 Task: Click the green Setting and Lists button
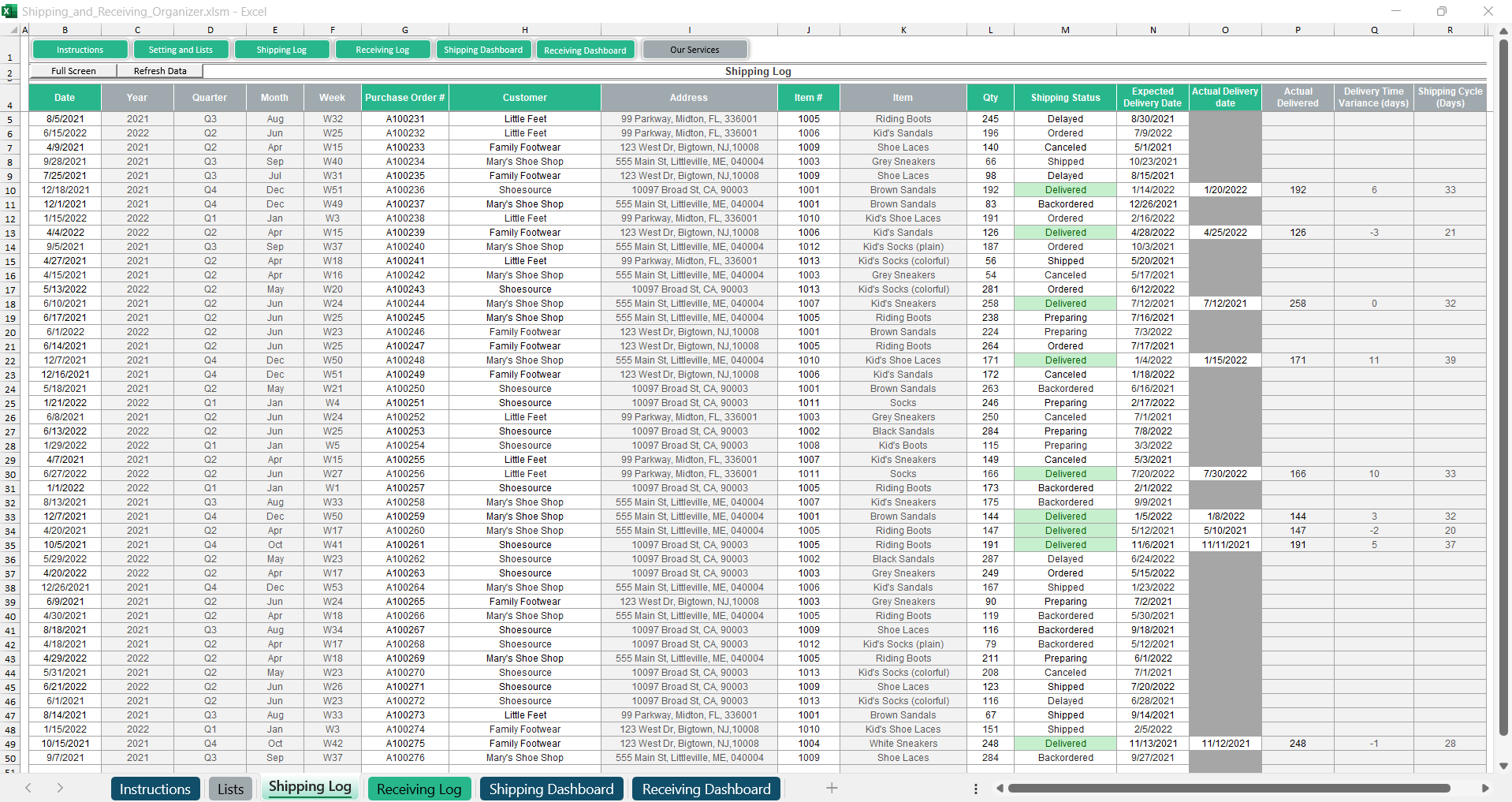[x=181, y=50]
